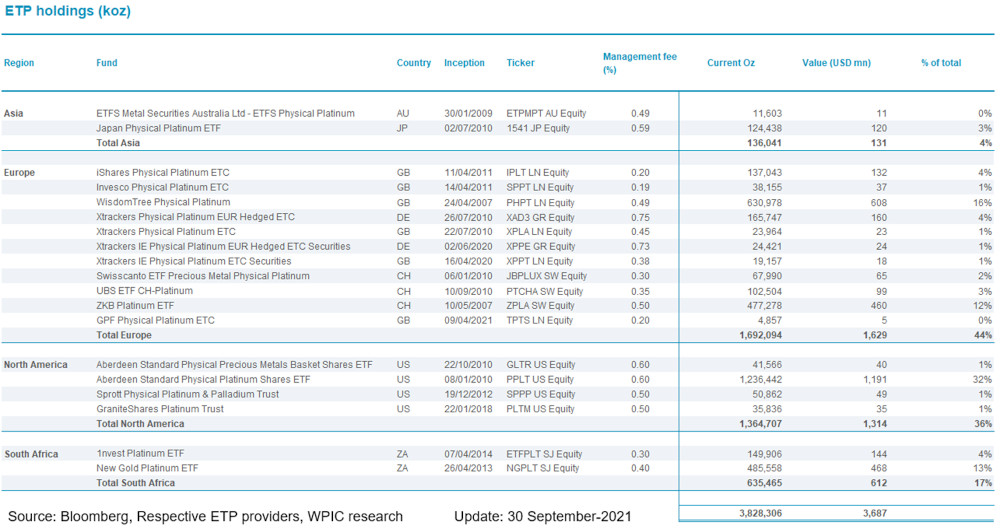This screenshot has width=1000, height=529.
Task: Select the Fund column header
Action: tap(107, 63)
